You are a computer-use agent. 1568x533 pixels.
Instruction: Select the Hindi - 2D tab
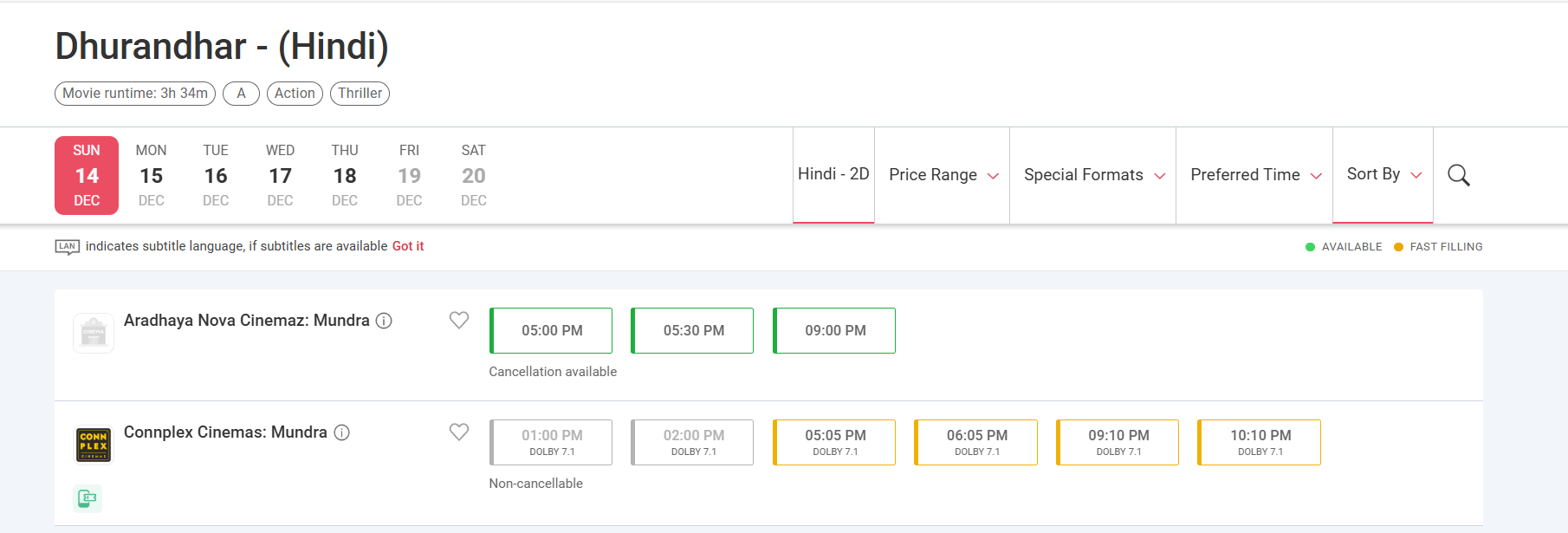pyautogui.click(x=833, y=174)
